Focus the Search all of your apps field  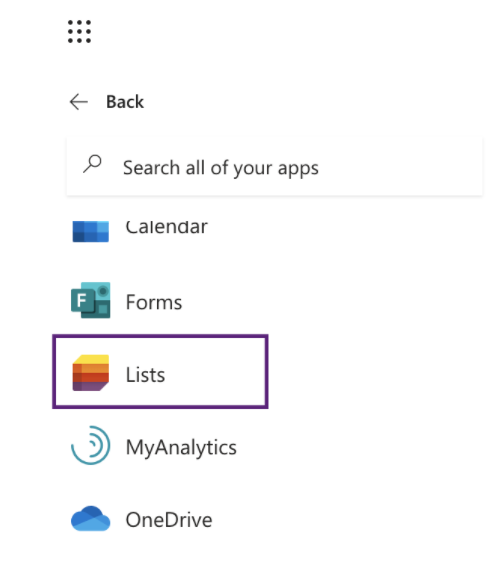[275, 167]
